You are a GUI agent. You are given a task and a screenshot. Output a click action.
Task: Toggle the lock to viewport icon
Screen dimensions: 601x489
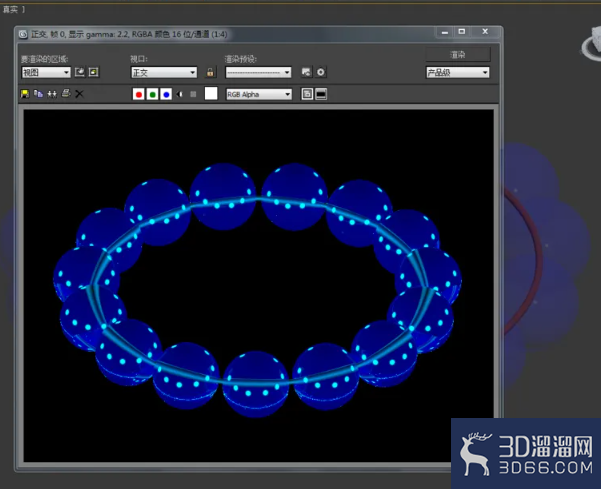[210, 72]
